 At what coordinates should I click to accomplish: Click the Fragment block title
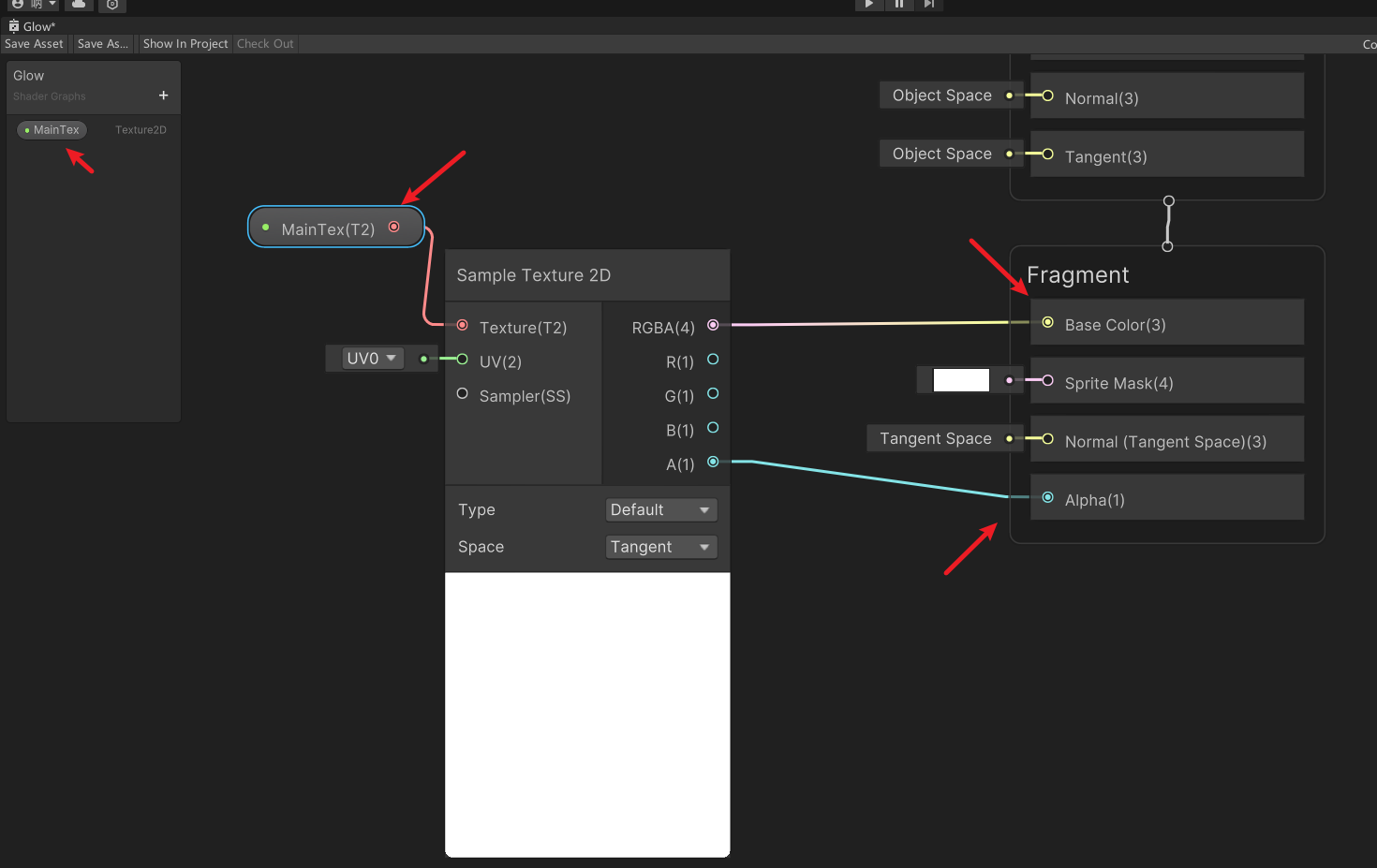click(1077, 274)
